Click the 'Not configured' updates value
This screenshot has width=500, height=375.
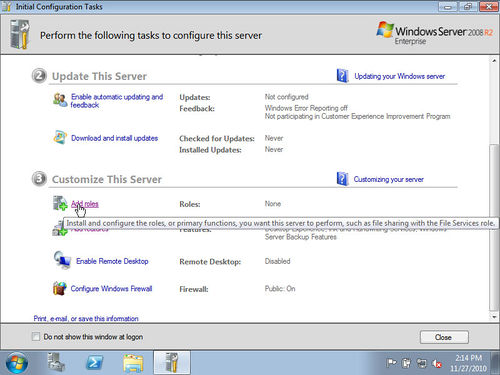pyautogui.click(x=286, y=97)
